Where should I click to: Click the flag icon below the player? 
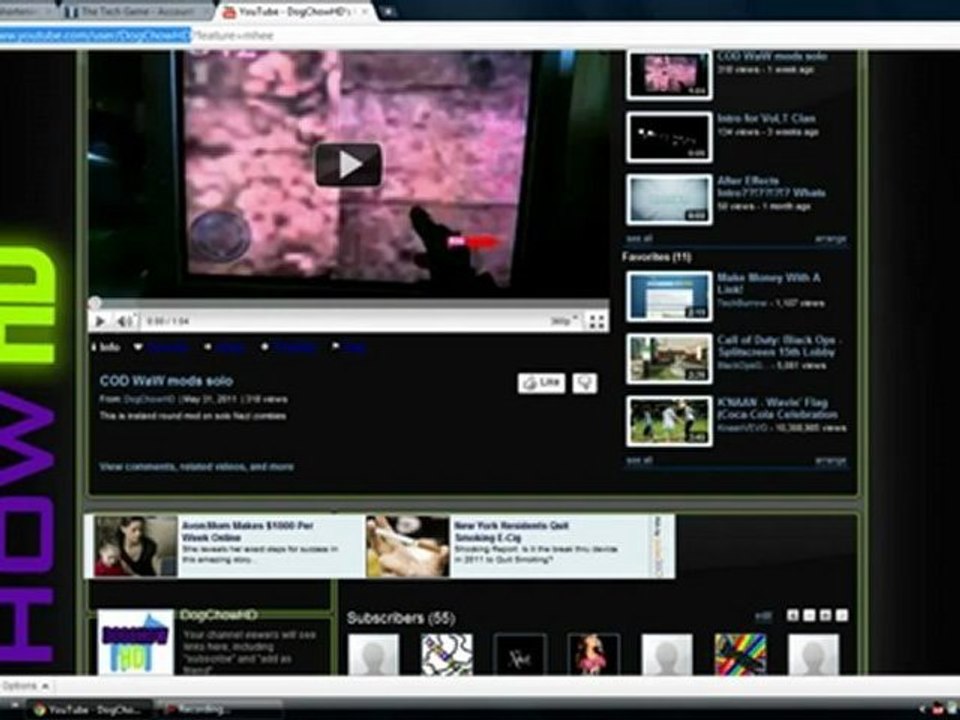(x=336, y=347)
